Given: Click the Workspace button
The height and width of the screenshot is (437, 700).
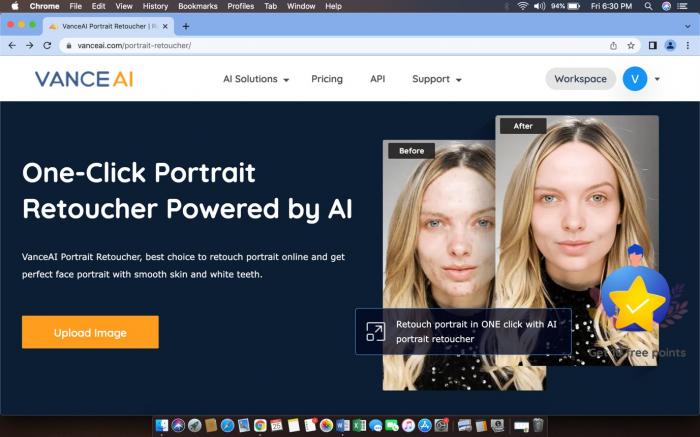Looking at the screenshot, I should (580, 79).
